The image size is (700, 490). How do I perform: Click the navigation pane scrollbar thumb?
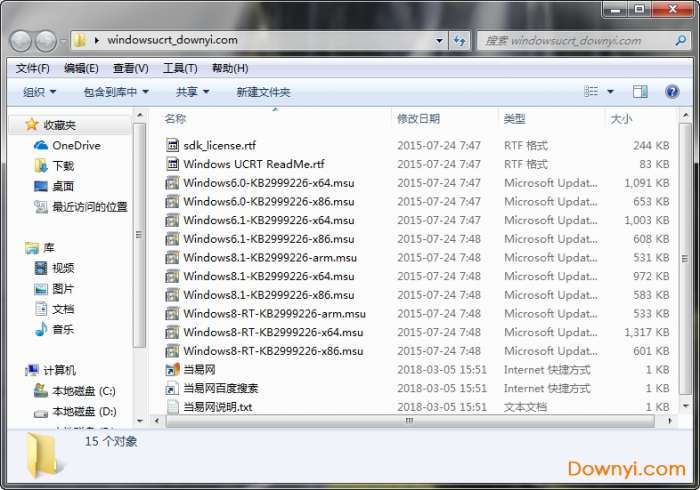click(x=139, y=235)
